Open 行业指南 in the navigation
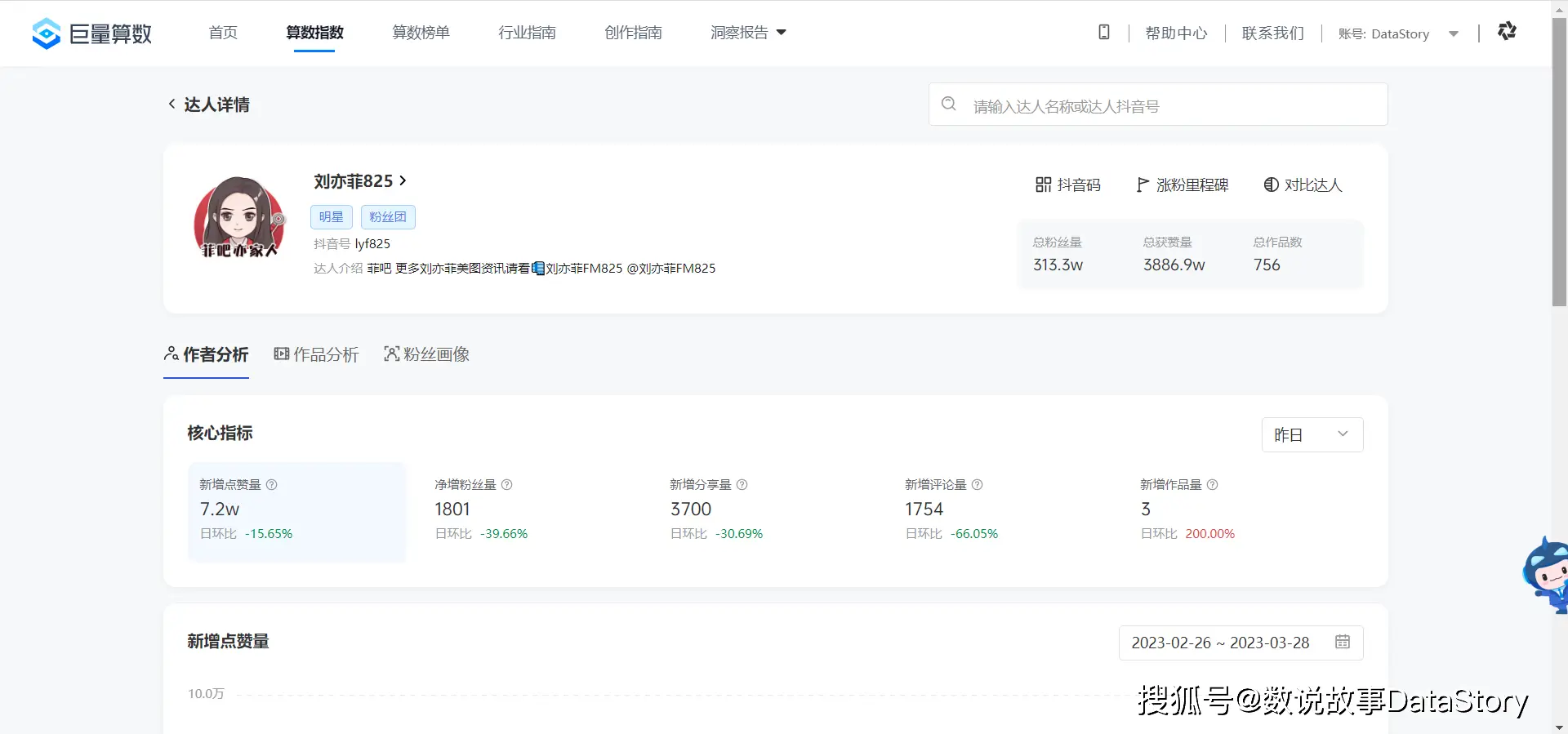Image resolution: width=1568 pixels, height=734 pixels. point(527,33)
